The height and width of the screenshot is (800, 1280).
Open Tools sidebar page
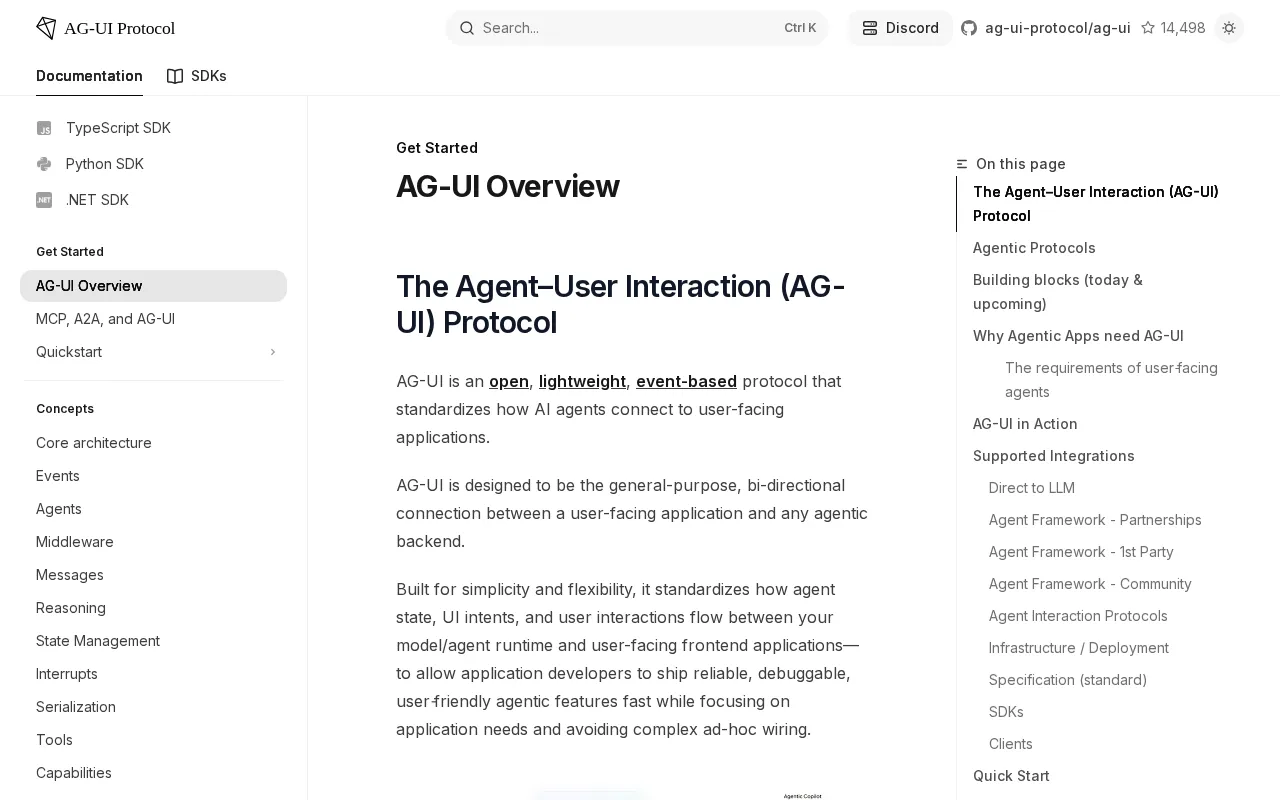tap(153, 740)
